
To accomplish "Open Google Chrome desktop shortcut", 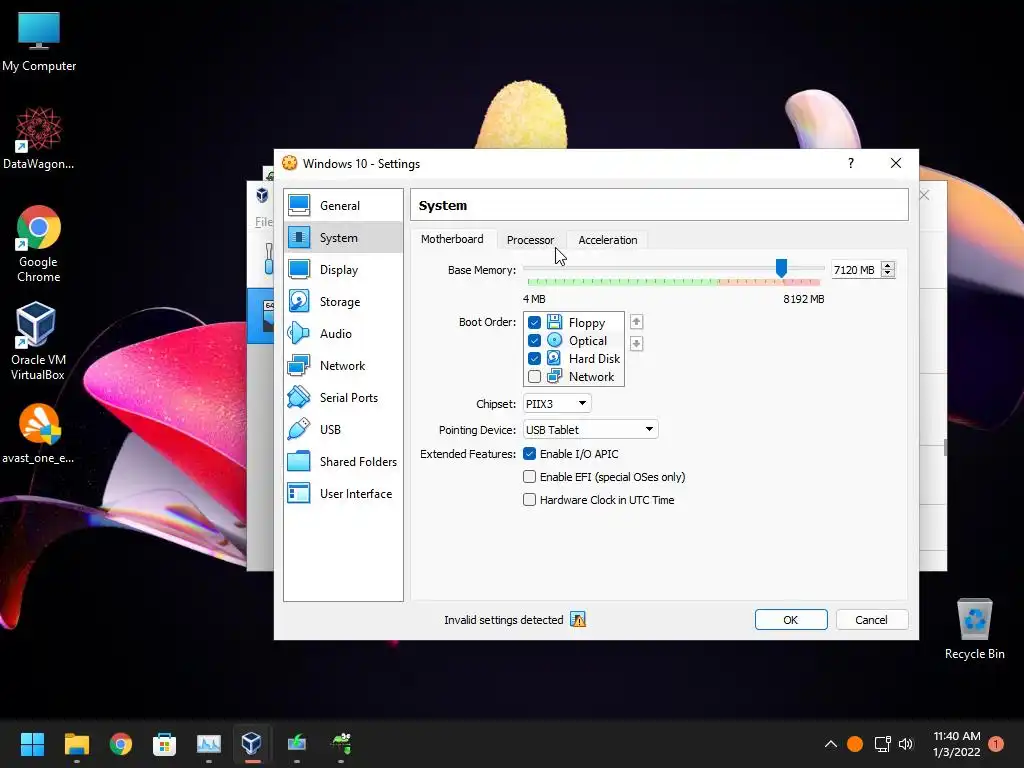I will (x=39, y=244).
